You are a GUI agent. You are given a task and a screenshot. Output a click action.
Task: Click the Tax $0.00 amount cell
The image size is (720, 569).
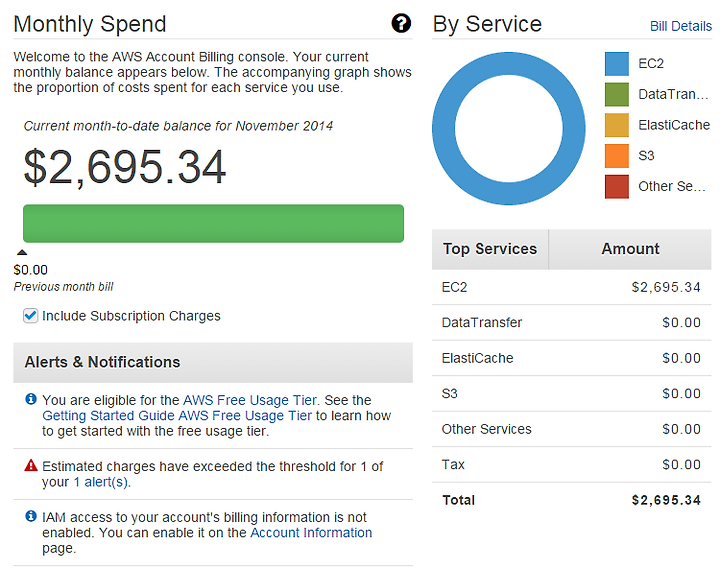point(681,464)
